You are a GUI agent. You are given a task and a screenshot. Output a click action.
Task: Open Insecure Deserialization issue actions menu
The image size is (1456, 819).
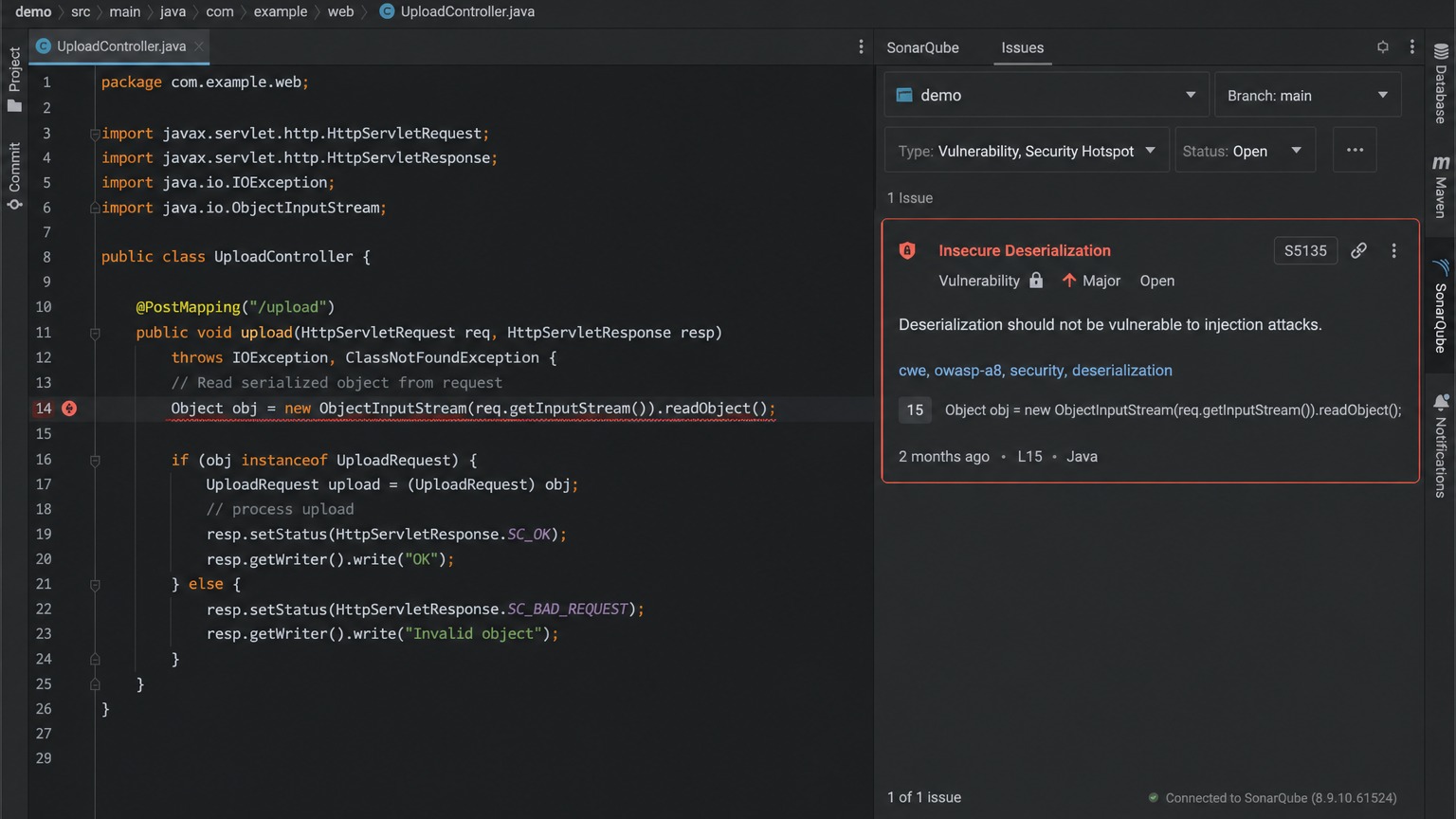[1393, 250]
